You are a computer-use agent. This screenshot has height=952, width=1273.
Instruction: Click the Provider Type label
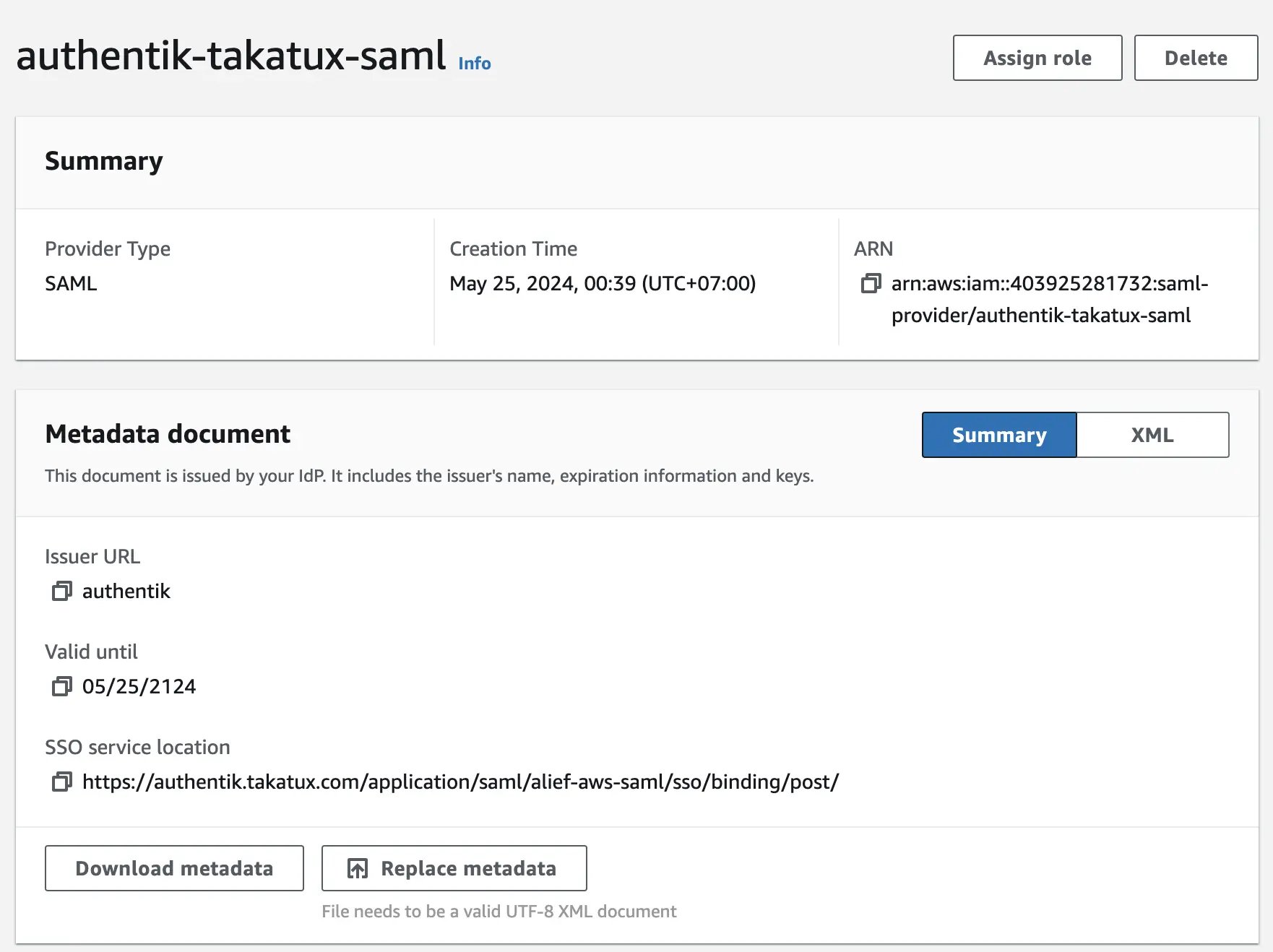tap(108, 248)
